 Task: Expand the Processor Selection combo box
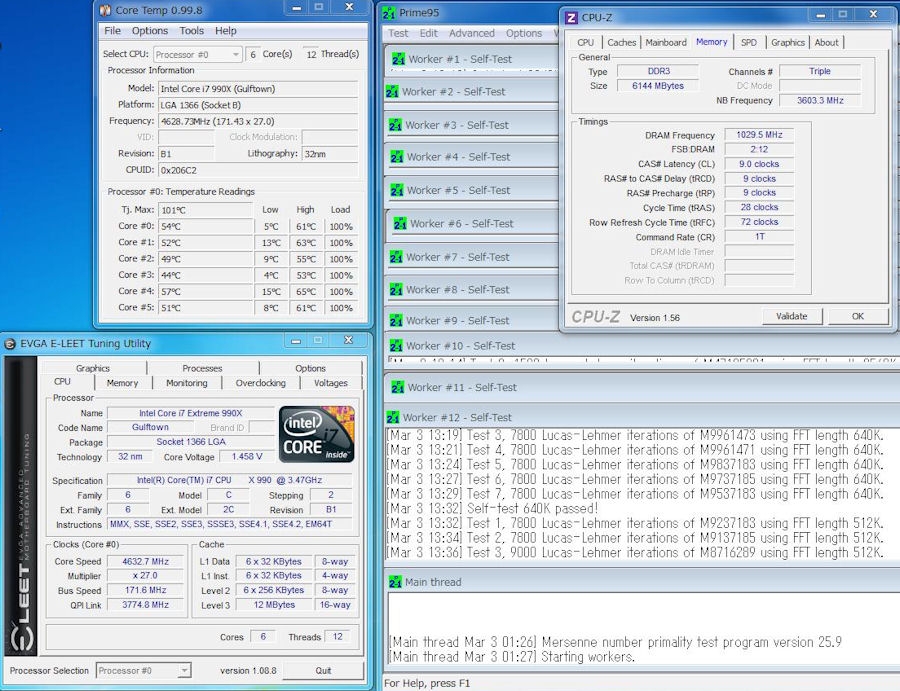pos(144,670)
